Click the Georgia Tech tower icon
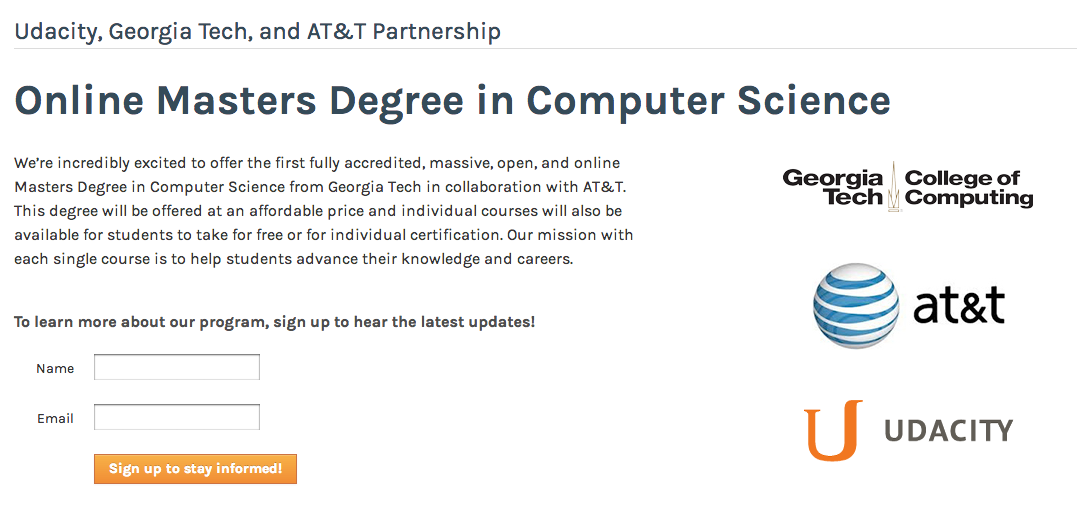This screenshot has width=1077, height=507. pos(894,186)
